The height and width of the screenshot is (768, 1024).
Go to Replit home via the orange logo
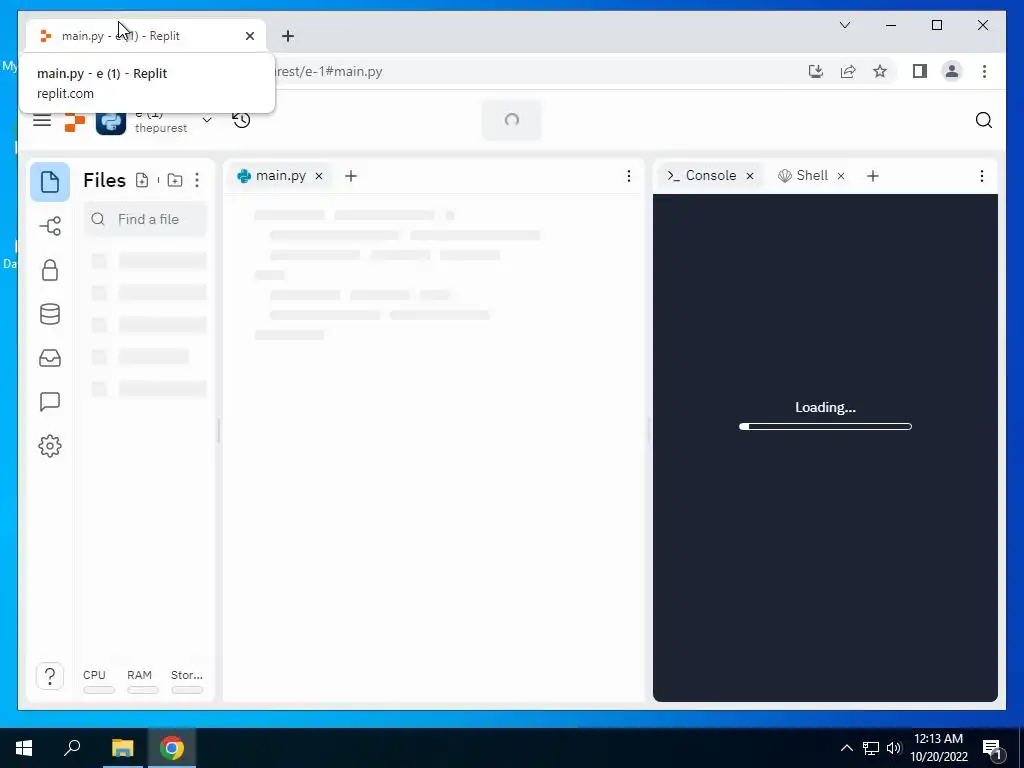(x=75, y=121)
